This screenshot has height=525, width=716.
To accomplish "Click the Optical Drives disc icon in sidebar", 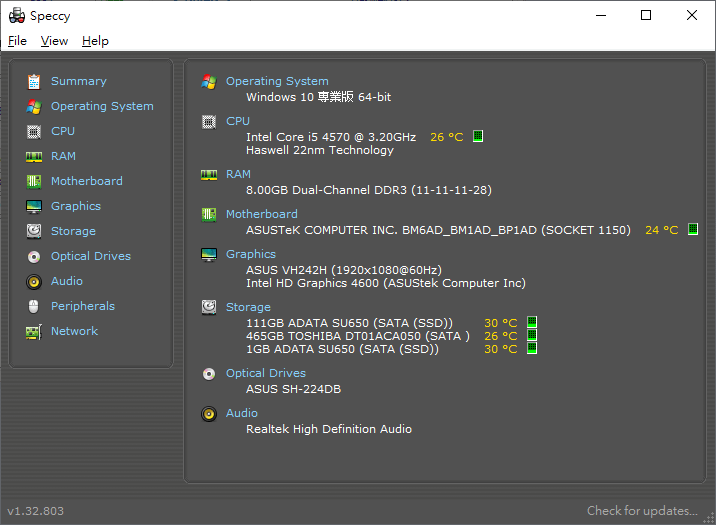I will coord(34,257).
